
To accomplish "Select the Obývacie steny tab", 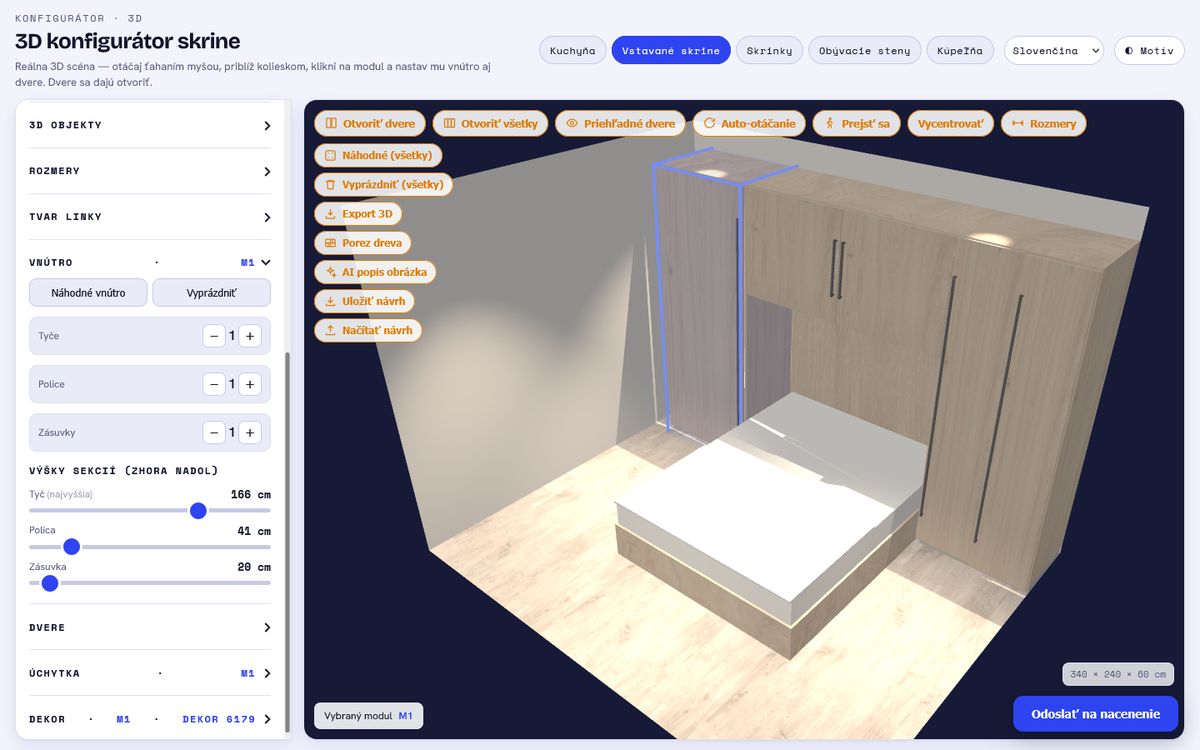I will (x=865, y=50).
